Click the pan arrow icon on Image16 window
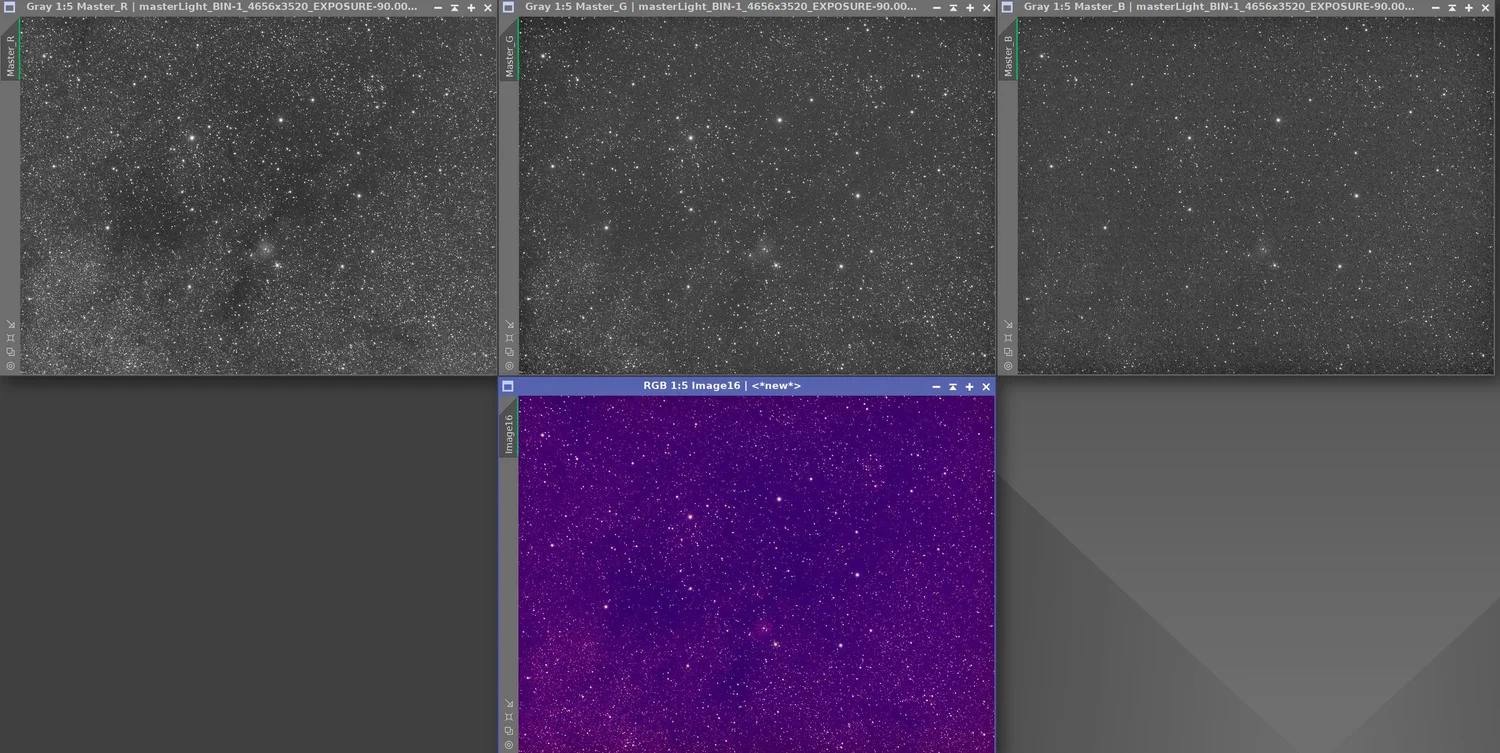 (x=508, y=703)
